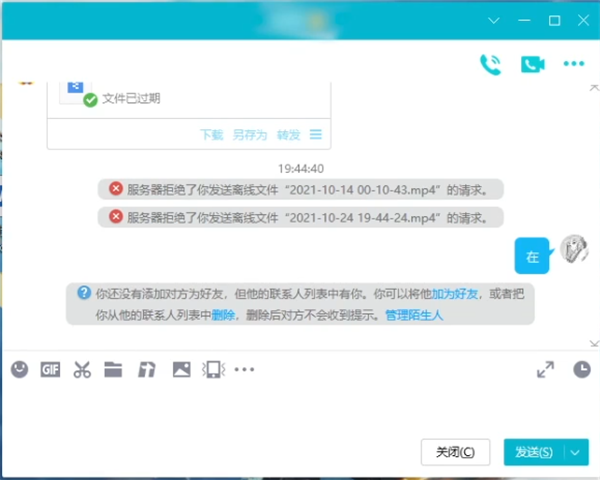Open the emoji picker
This screenshot has width=600, height=480.
[x=19, y=369]
